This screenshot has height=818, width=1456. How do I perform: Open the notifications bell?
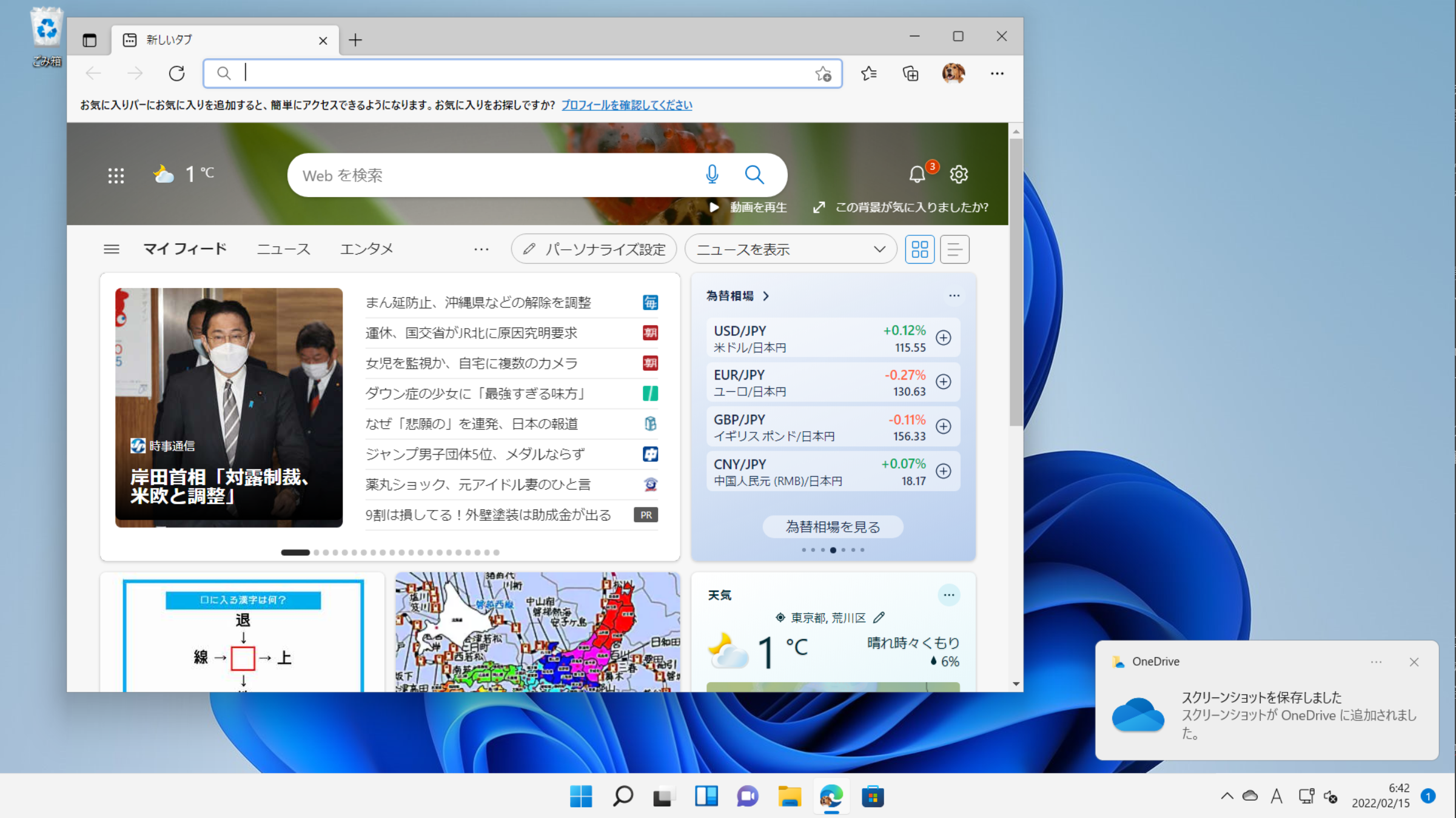tap(918, 175)
